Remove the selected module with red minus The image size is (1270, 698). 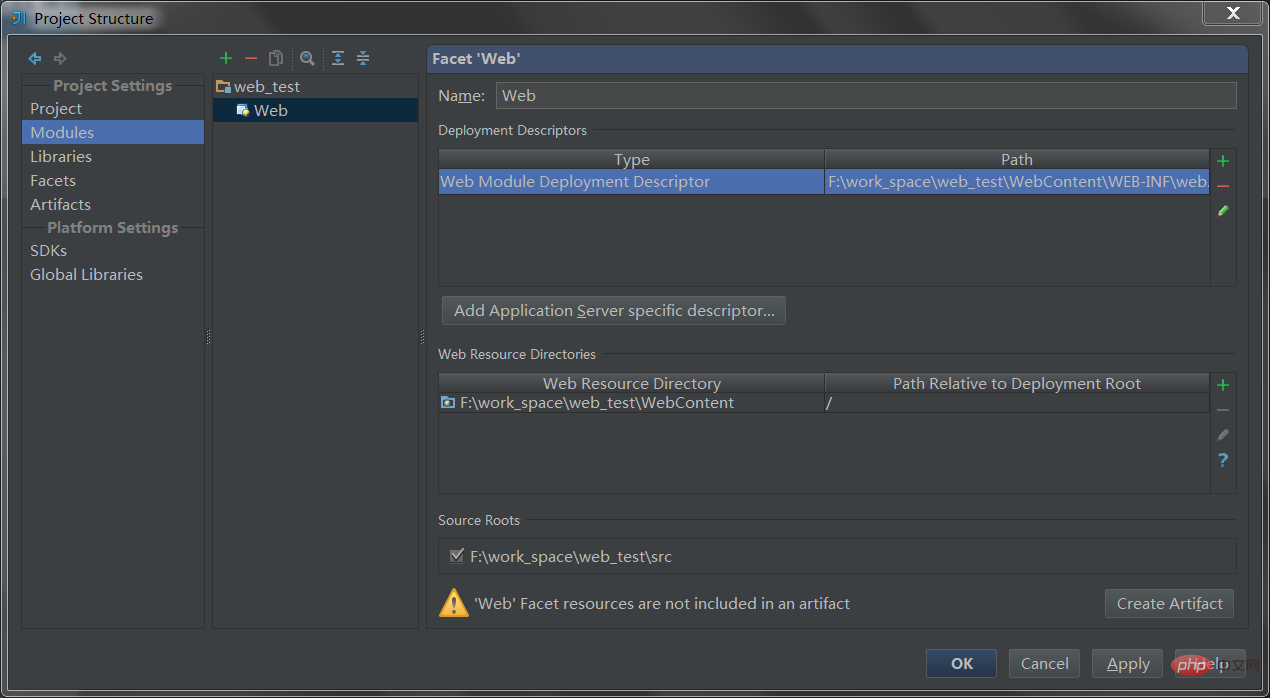pyautogui.click(x=251, y=59)
